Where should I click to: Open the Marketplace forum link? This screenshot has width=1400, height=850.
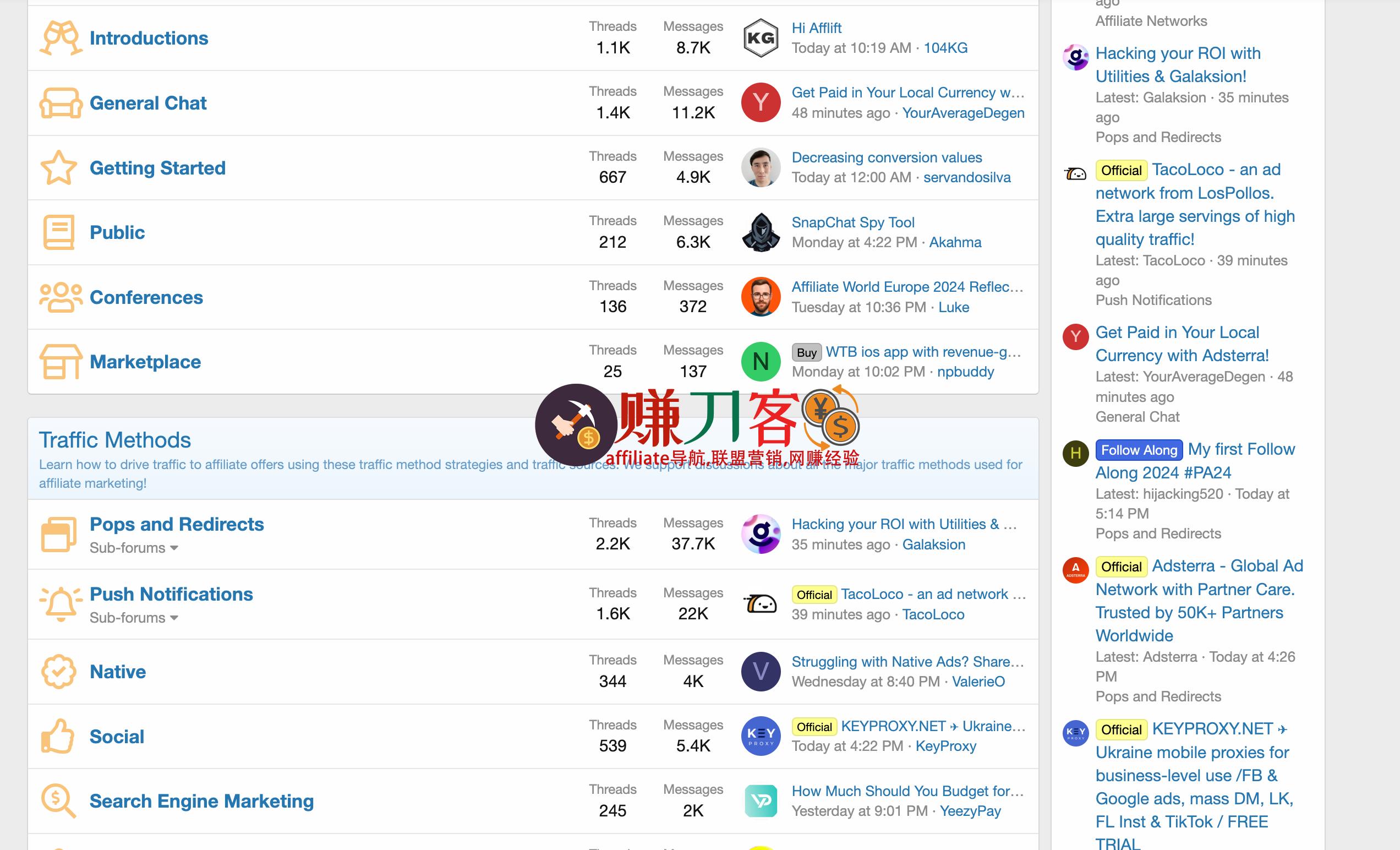(x=145, y=362)
